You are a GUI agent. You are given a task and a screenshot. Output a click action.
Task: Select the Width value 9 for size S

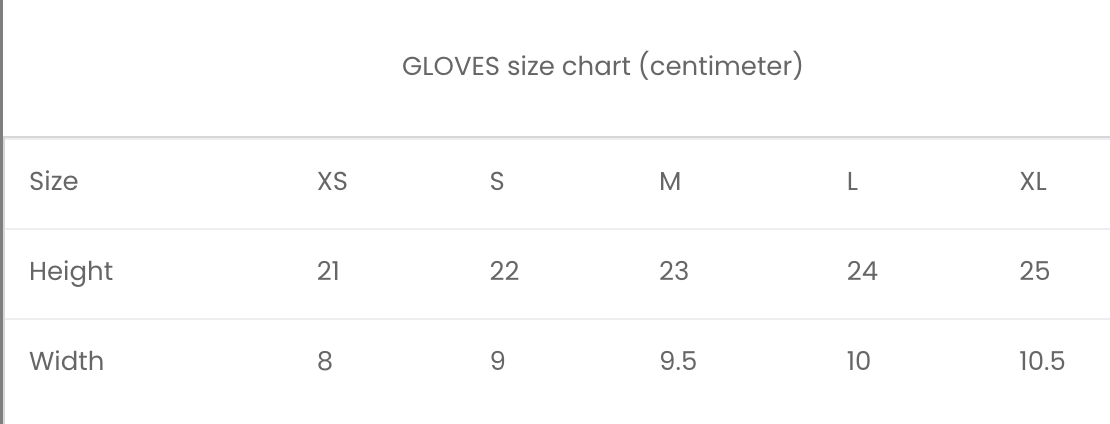(x=497, y=361)
